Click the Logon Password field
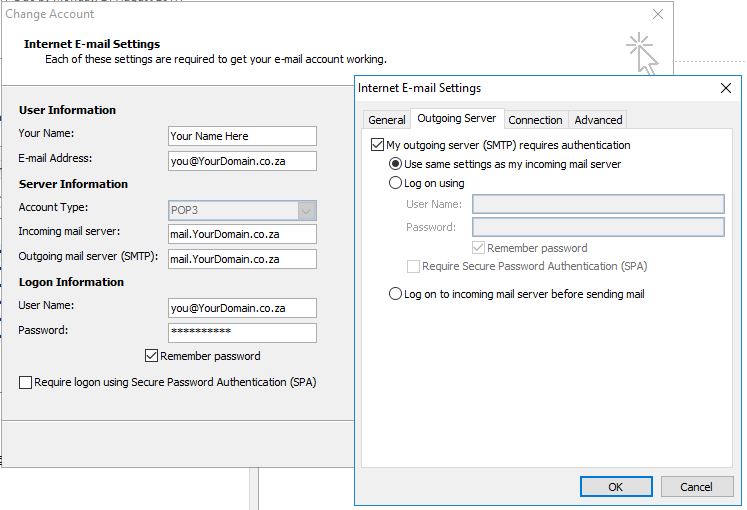Viewport: 747px width, 510px height. [x=242, y=333]
